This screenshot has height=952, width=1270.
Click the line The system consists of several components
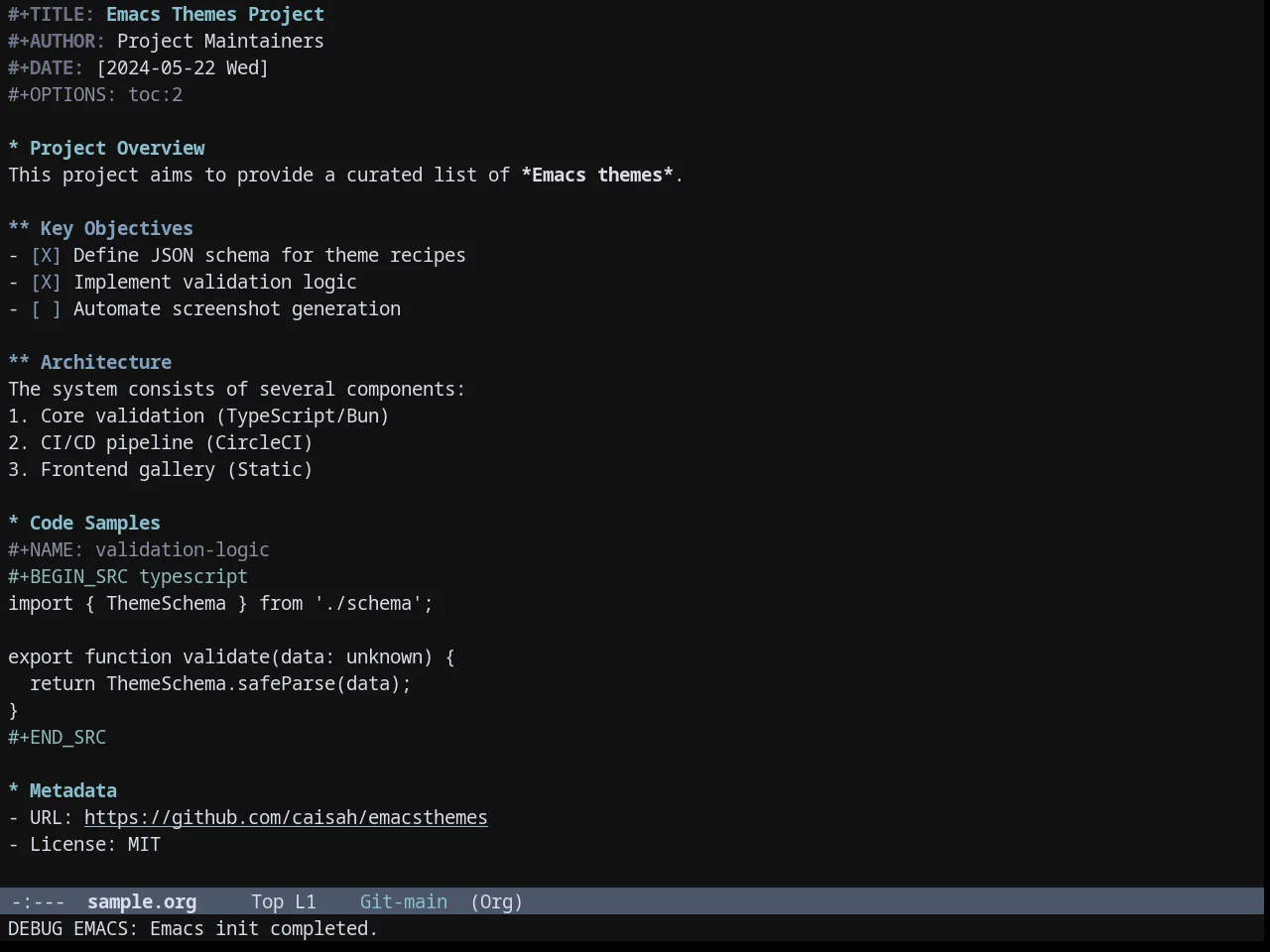tap(236, 389)
